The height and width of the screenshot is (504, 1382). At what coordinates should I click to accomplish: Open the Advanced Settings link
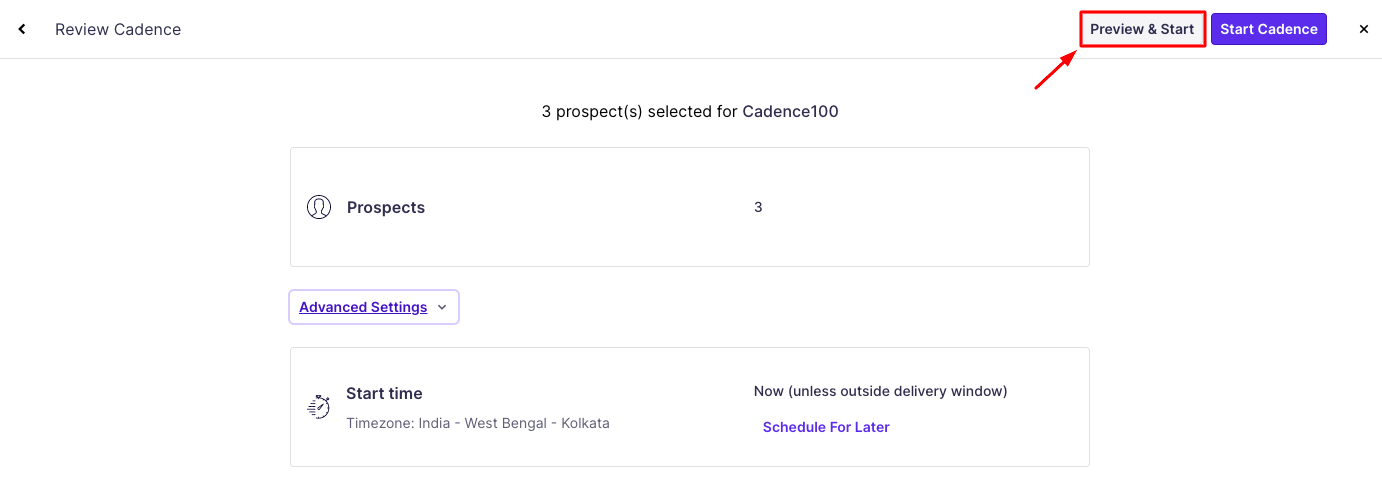pyautogui.click(x=363, y=307)
